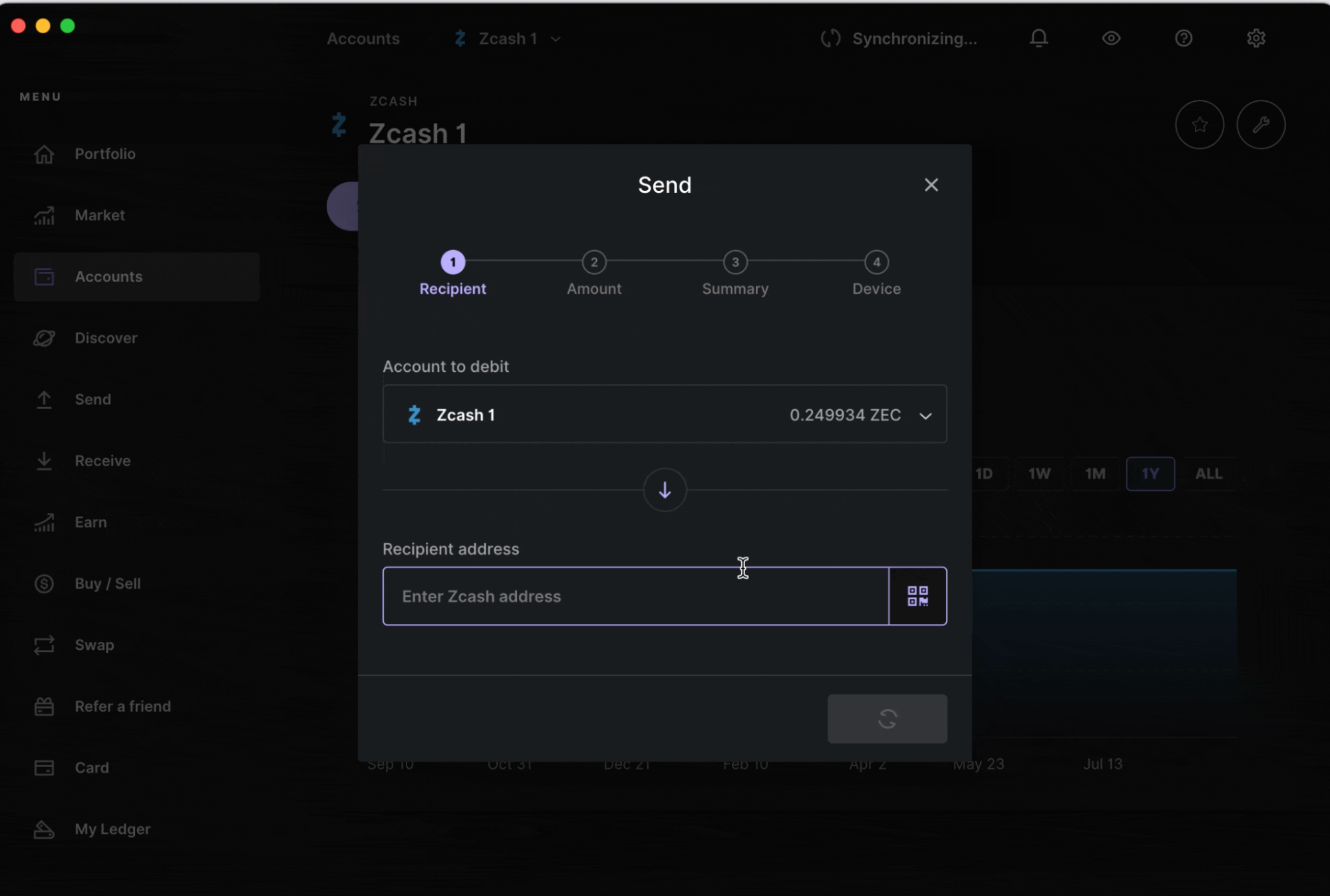This screenshot has width=1330, height=896.
Task: Click the Enter Zcash address field
Action: tap(635, 596)
